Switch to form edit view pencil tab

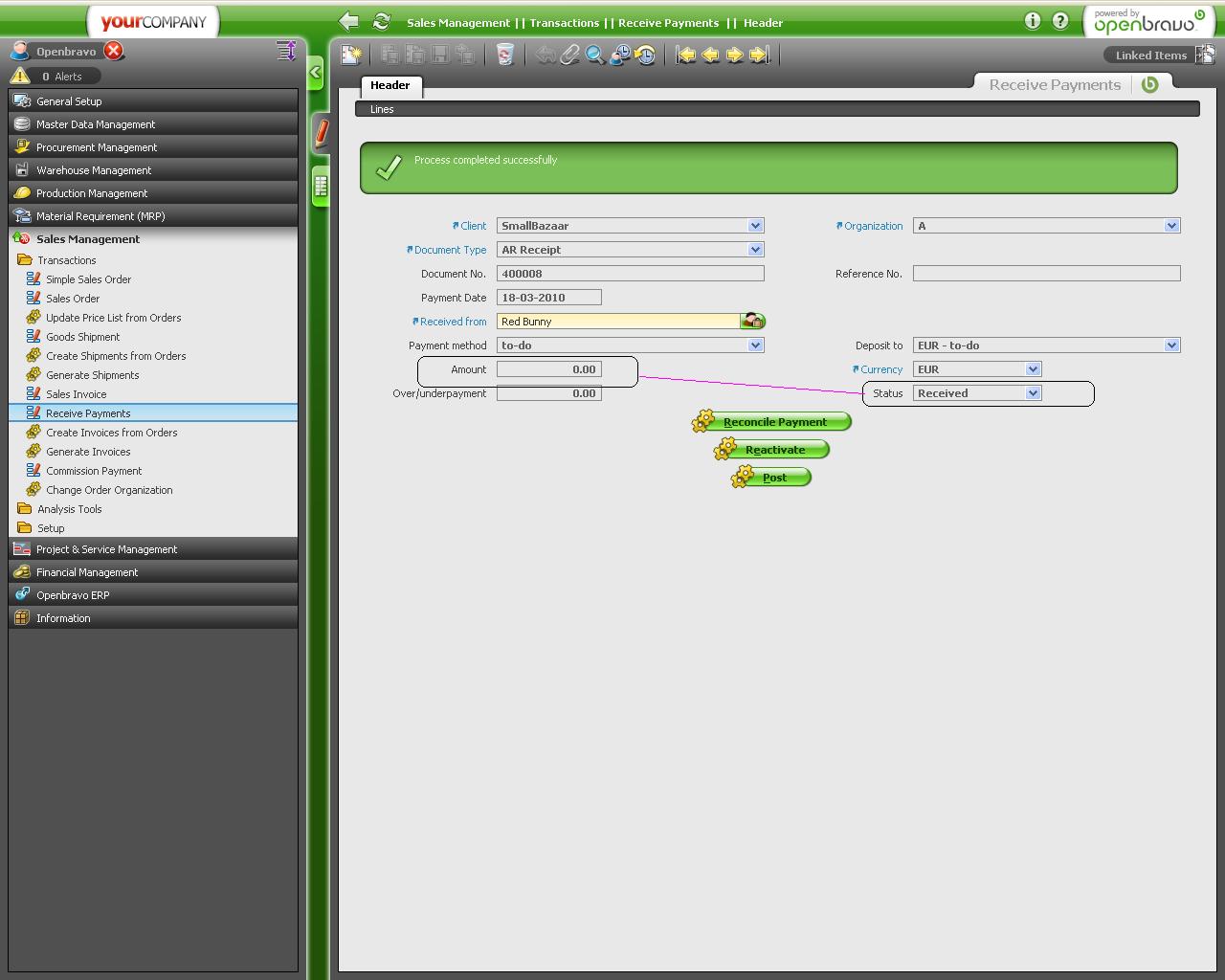coord(322,133)
